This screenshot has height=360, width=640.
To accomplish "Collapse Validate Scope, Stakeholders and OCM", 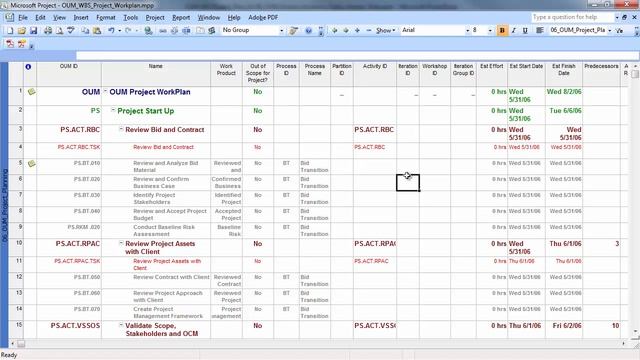I will tap(121, 325).
